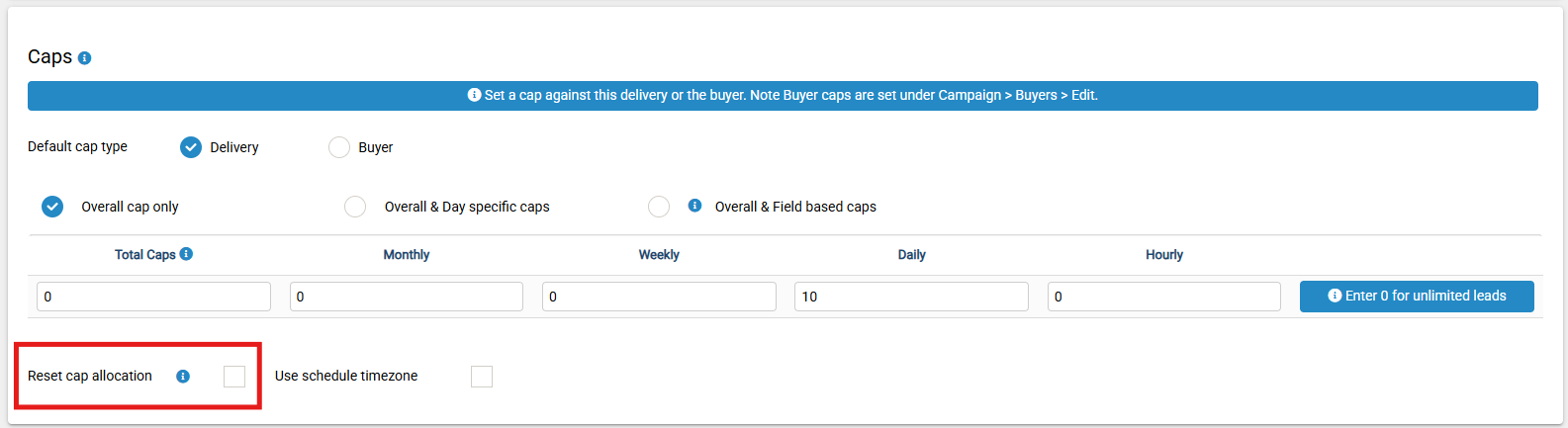Viewport: 1568px width, 428px height.
Task: Click the Weekly cap input field
Action: click(x=659, y=297)
